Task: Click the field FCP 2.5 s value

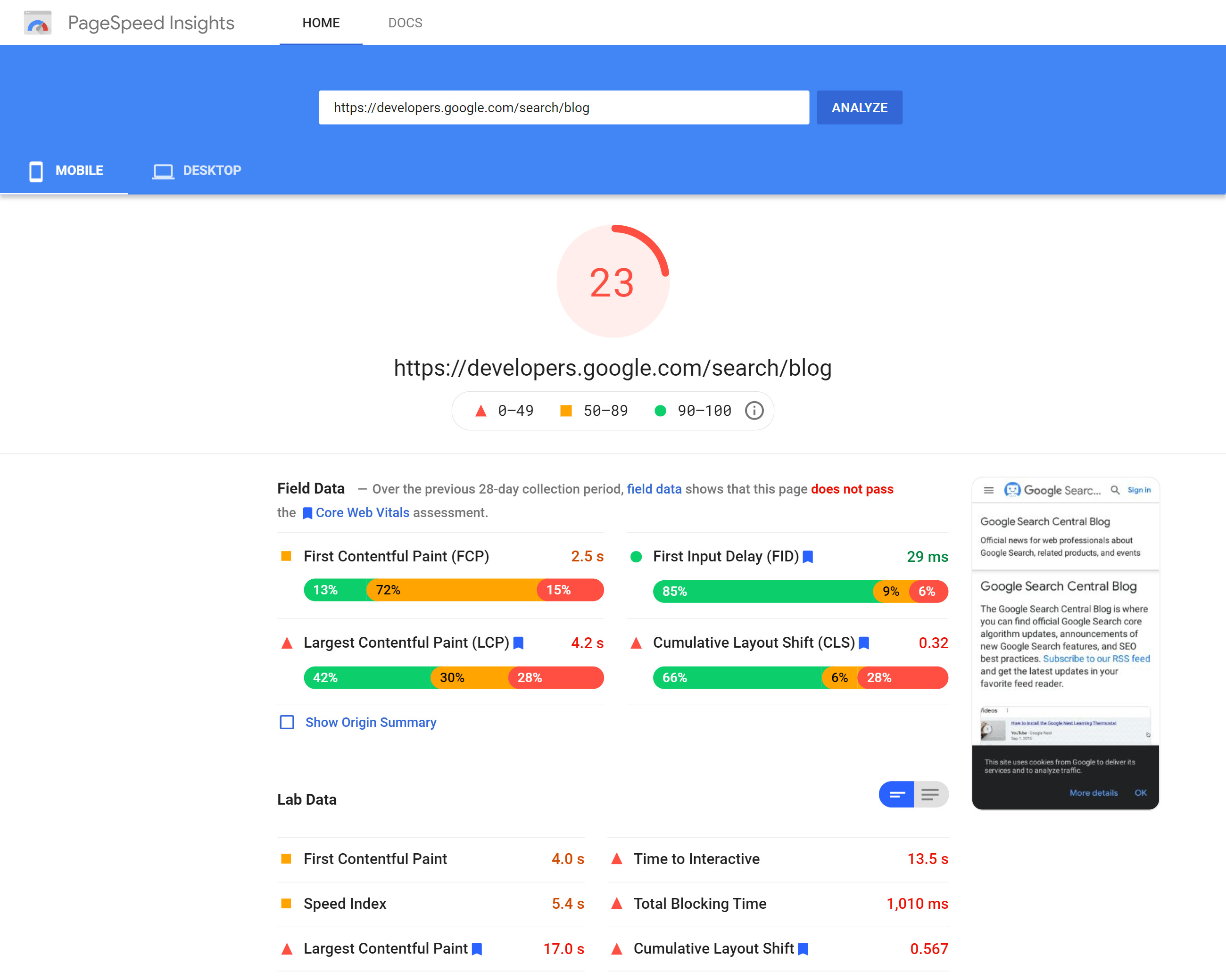Action: pyautogui.click(x=587, y=557)
